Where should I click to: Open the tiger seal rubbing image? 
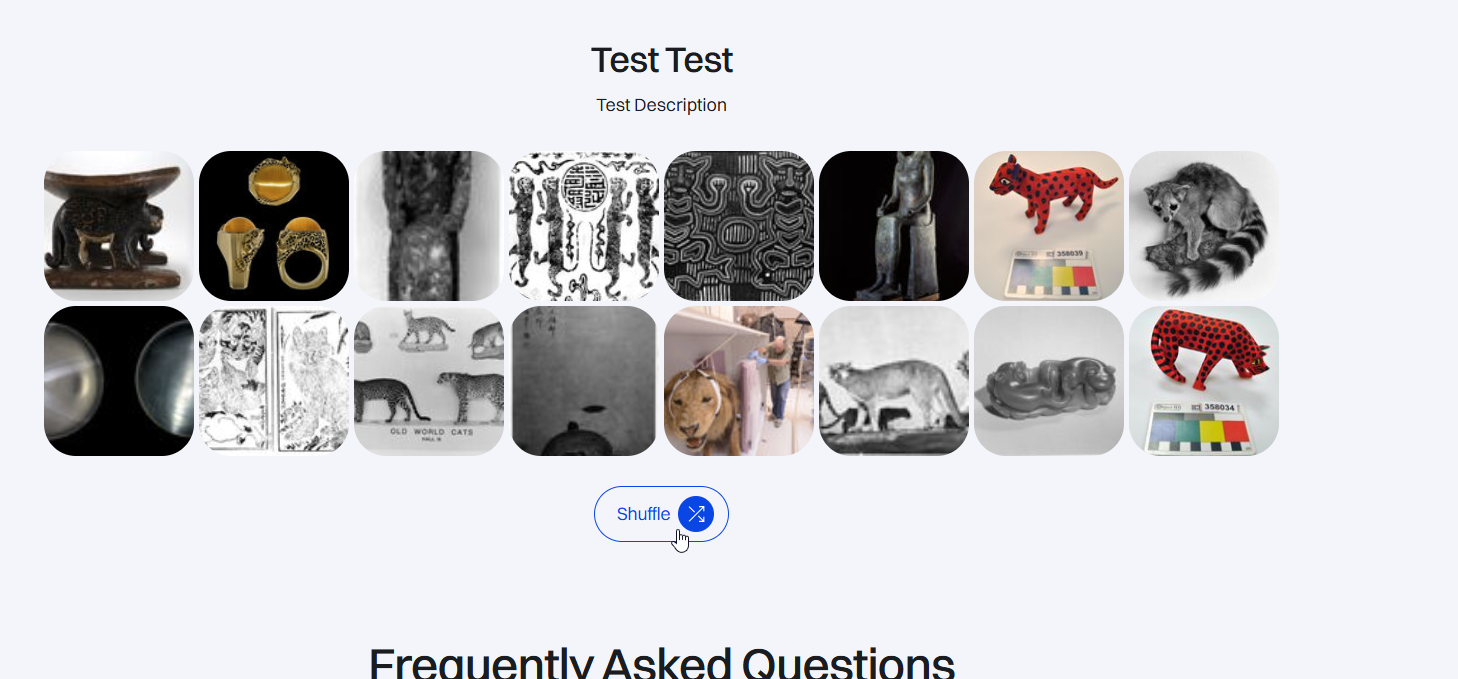584,226
